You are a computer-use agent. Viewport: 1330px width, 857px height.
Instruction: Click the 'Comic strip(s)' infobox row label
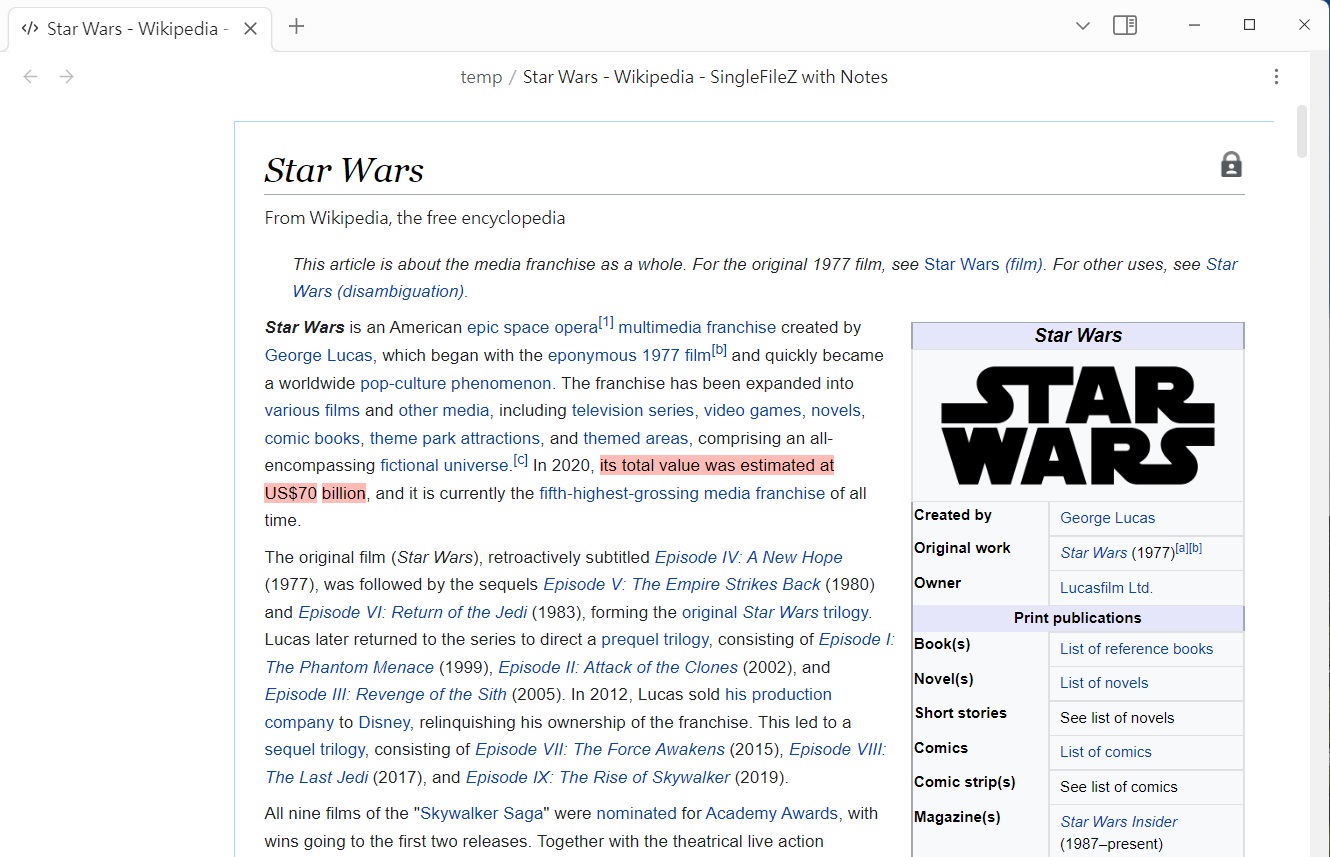pyautogui.click(x=964, y=782)
